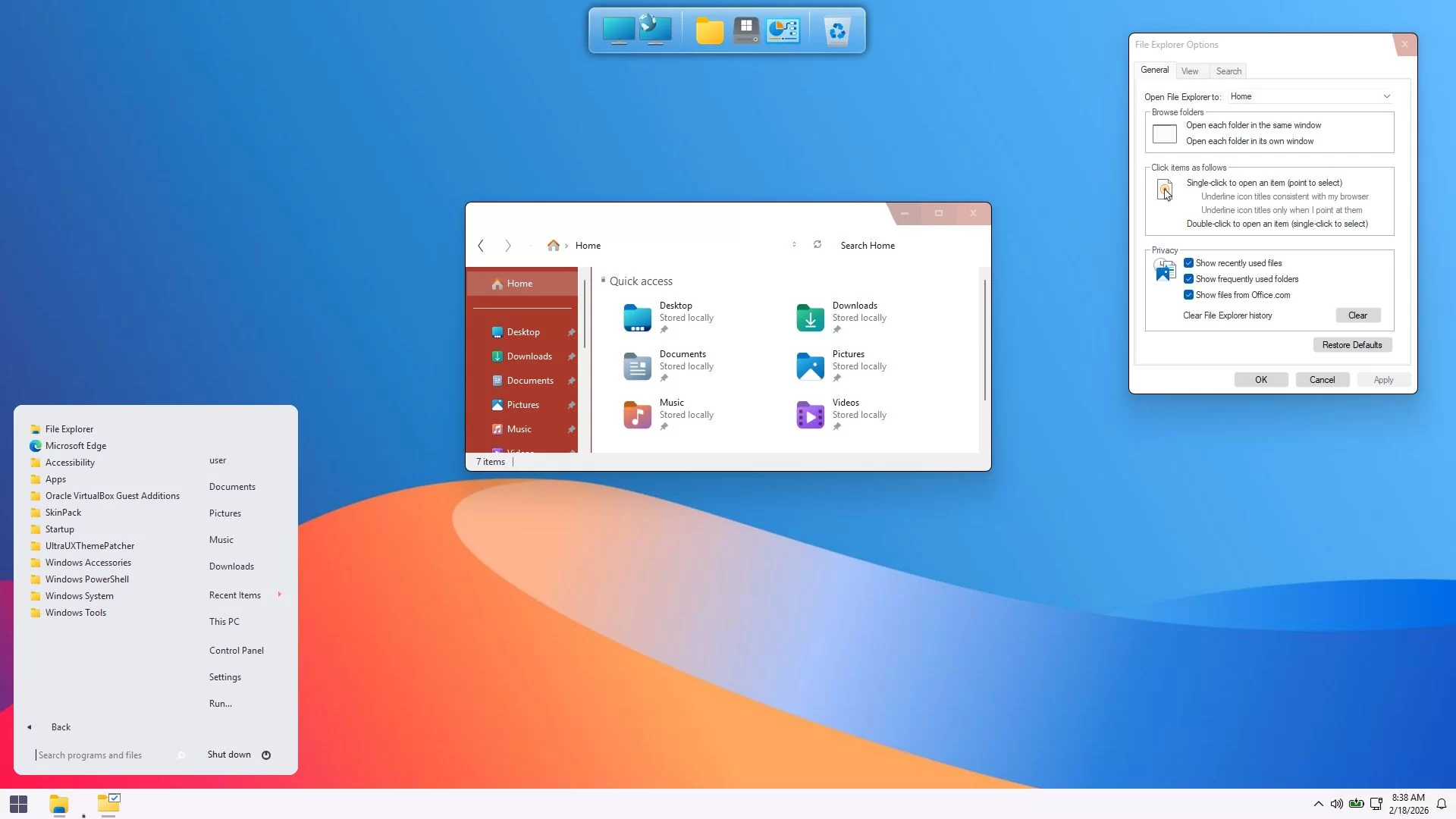Expand the Recent Items submenu arrow
Viewport: 1456px width, 819px height.
280,595
